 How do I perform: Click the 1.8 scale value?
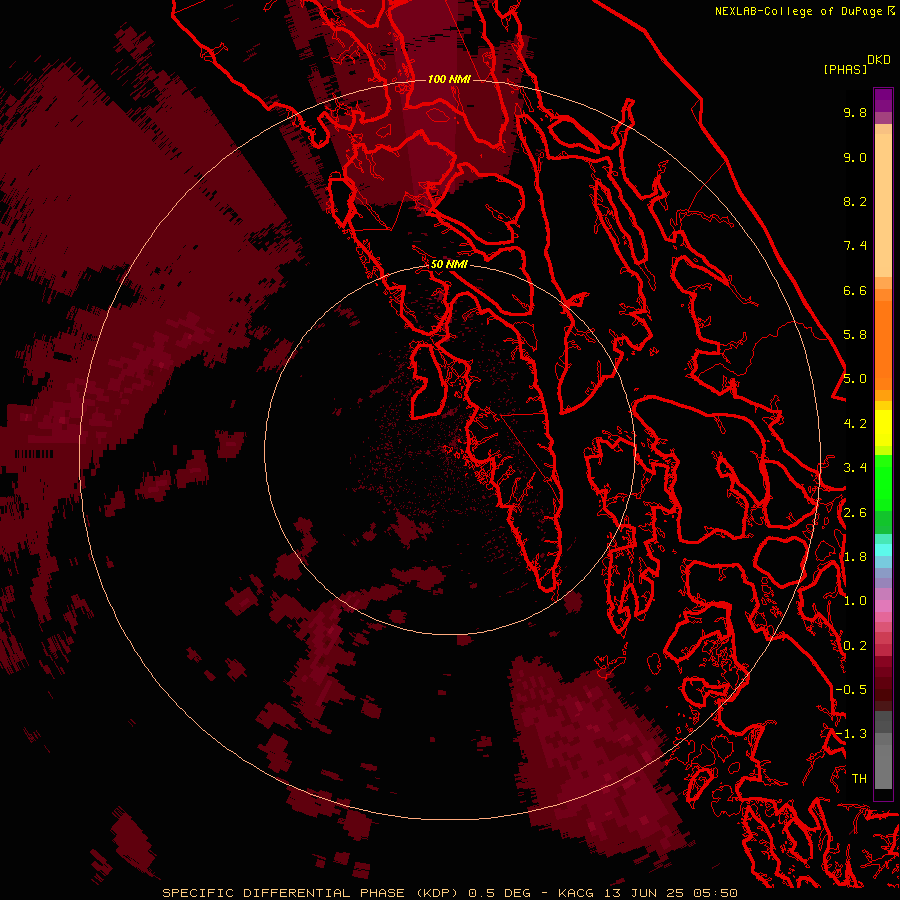(x=855, y=557)
